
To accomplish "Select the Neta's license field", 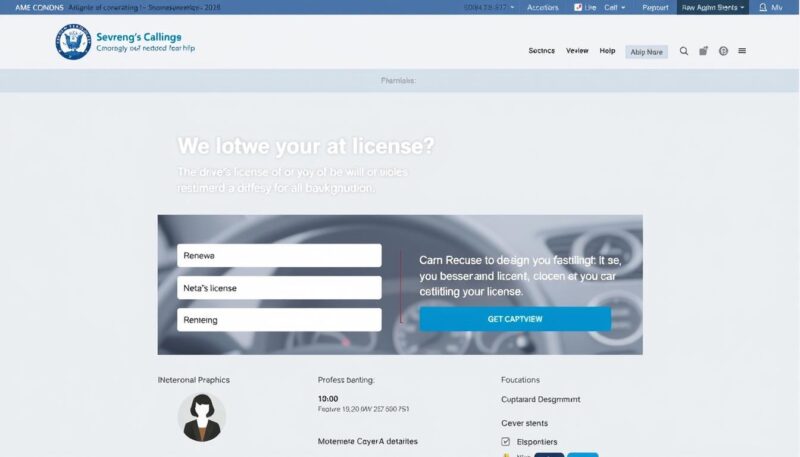I will (279, 288).
